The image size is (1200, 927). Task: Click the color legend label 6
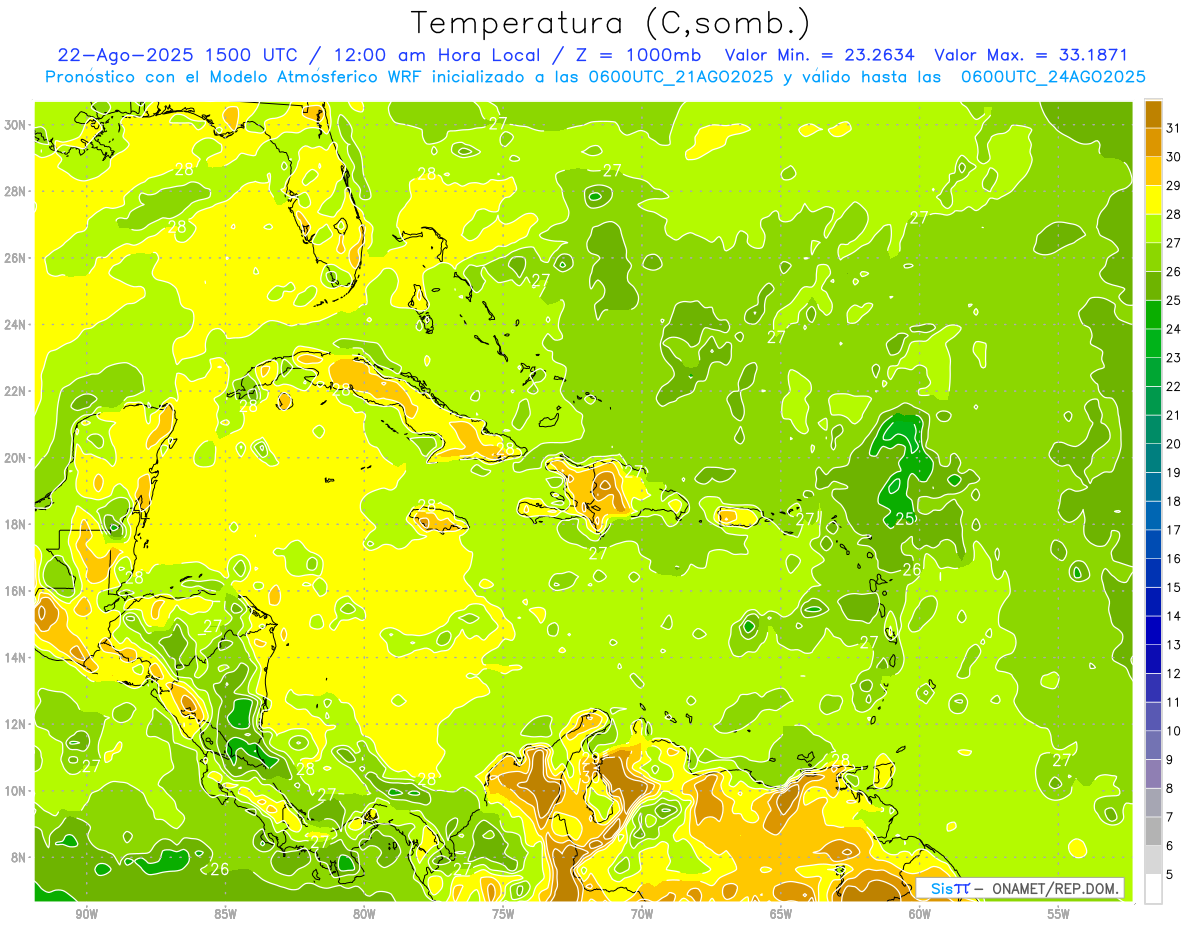point(1170,846)
